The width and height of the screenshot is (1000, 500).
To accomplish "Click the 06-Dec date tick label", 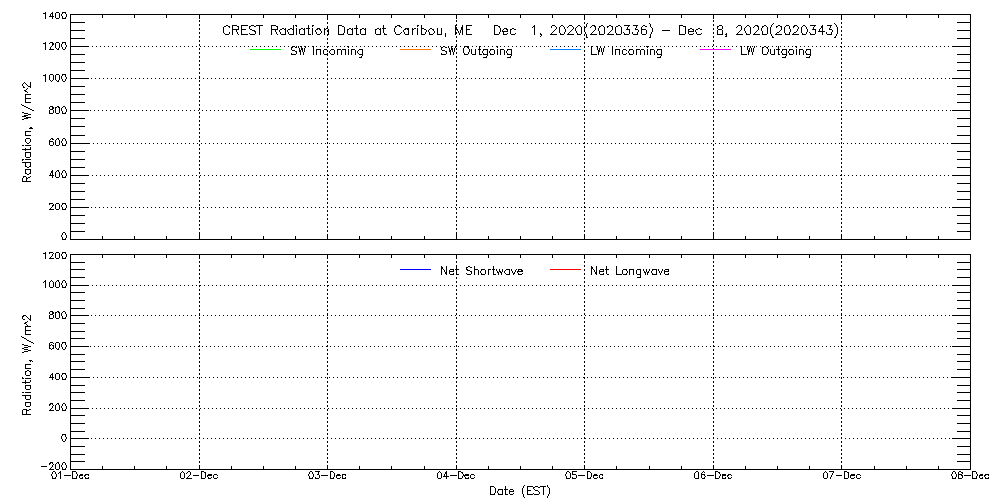I will 713,477.
